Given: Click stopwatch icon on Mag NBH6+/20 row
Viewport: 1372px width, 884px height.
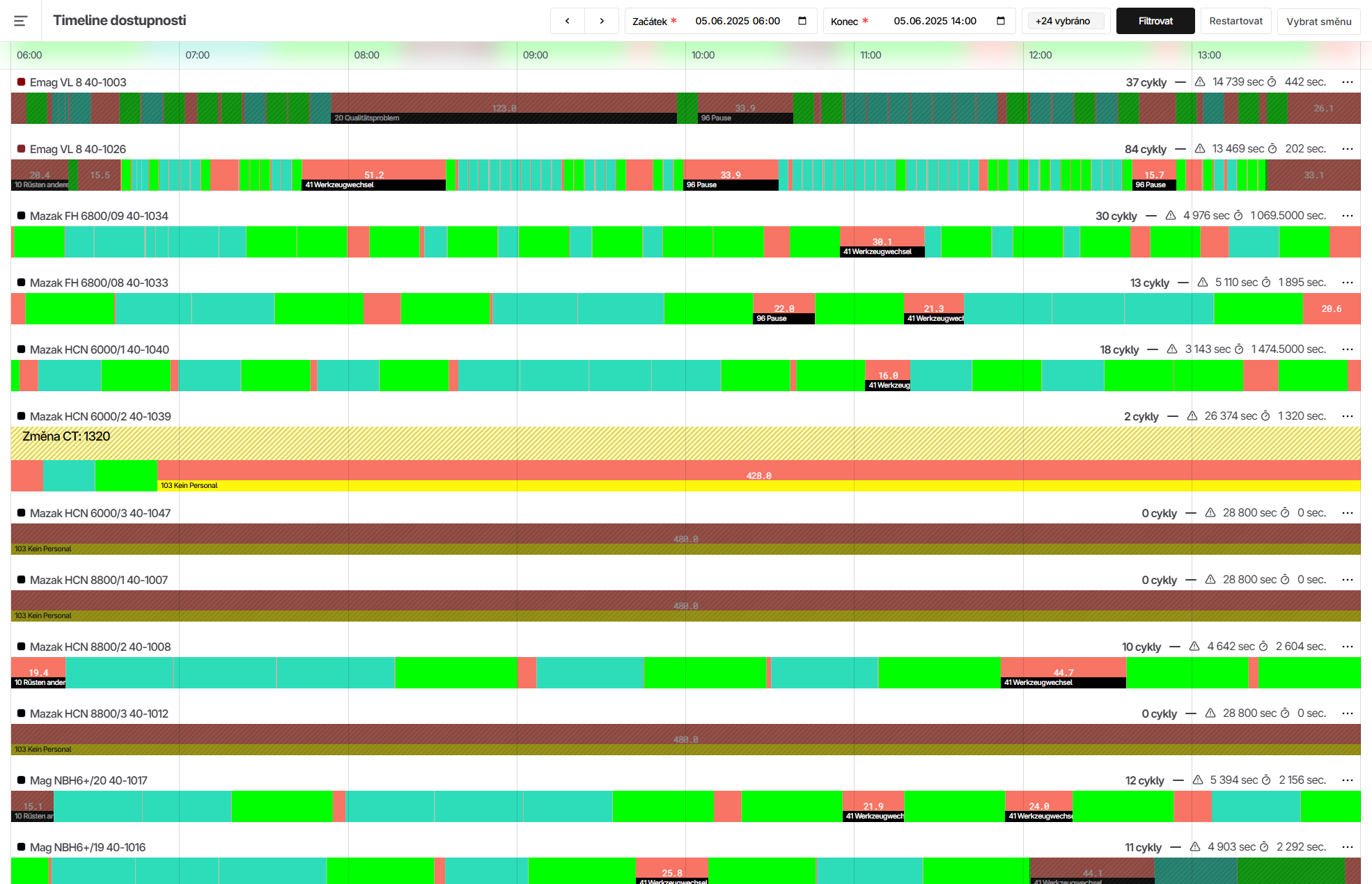Looking at the screenshot, I should pyautogui.click(x=1266, y=780).
